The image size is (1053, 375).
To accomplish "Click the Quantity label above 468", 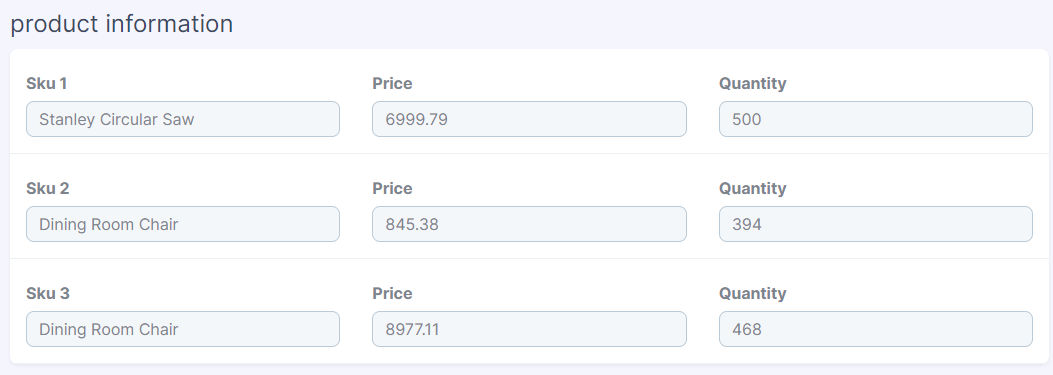I will pyautogui.click(x=752, y=293).
